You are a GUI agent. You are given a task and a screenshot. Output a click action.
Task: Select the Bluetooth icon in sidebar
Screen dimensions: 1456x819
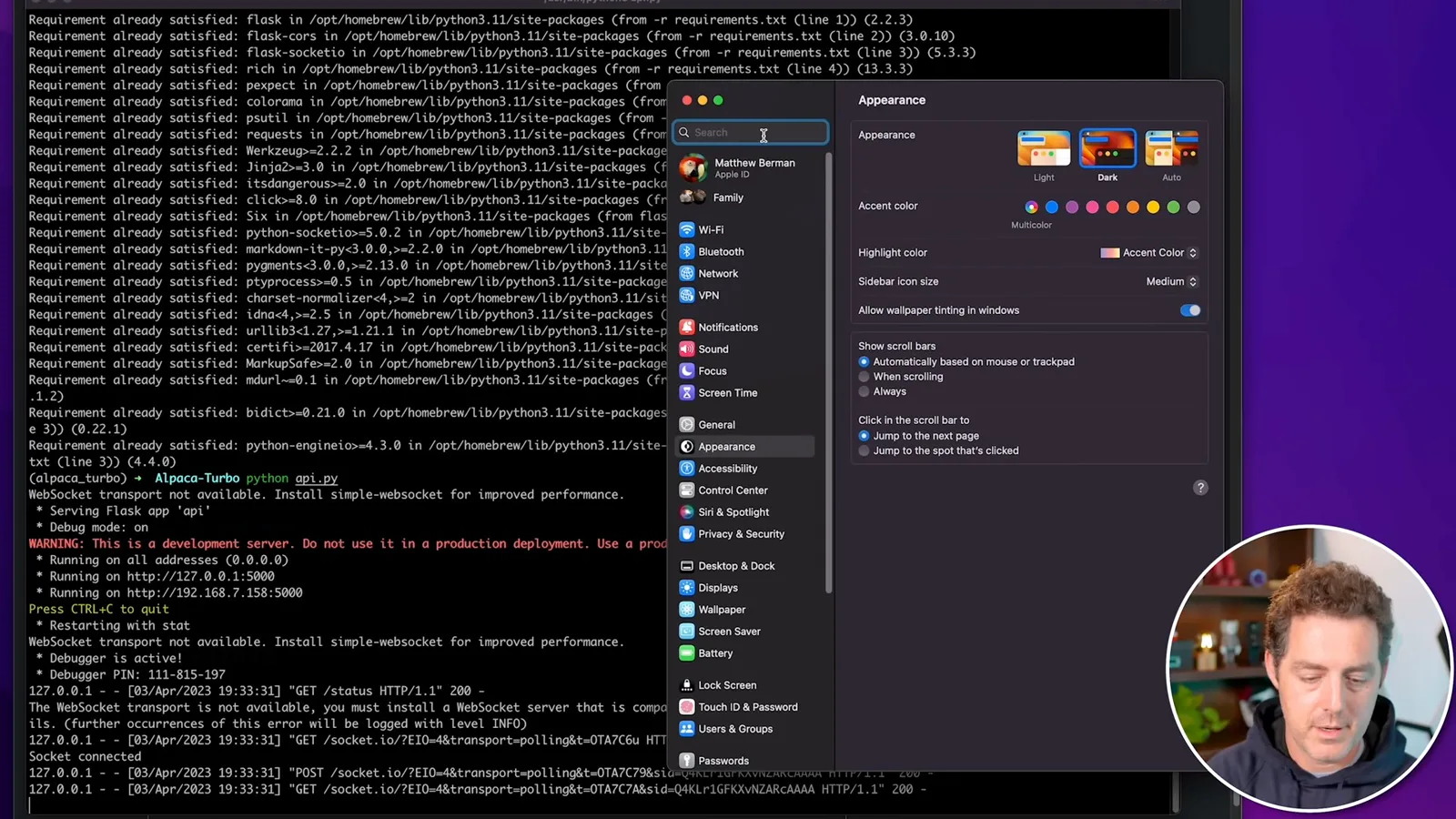[687, 252]
